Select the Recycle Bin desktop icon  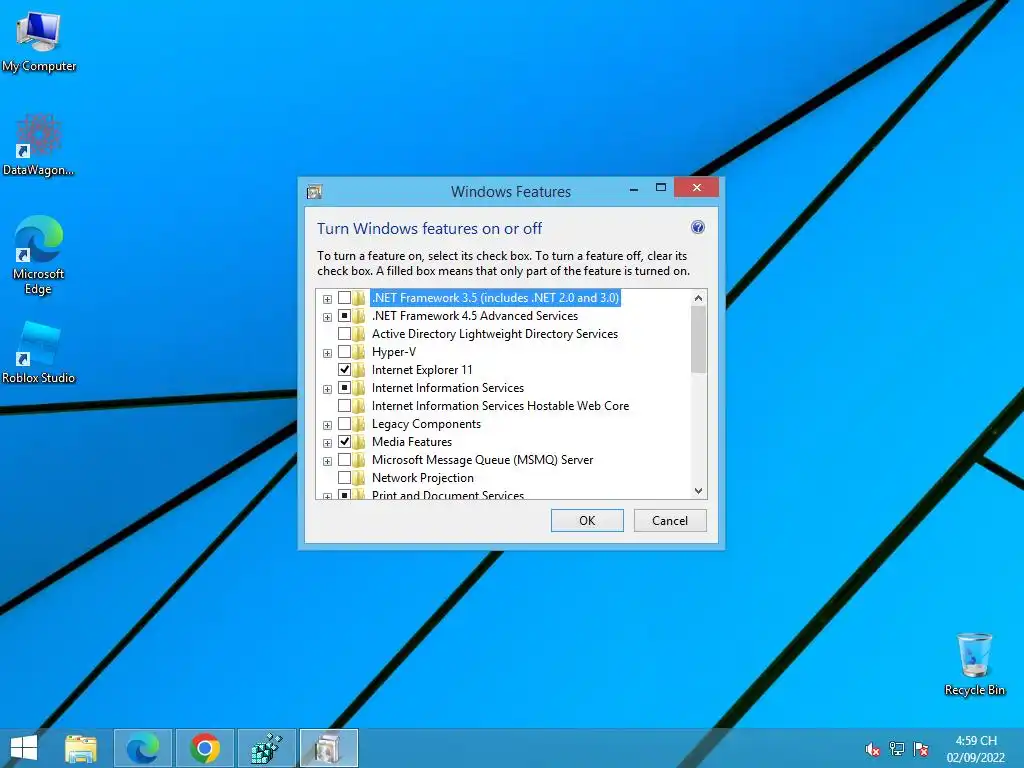point(974,664)
